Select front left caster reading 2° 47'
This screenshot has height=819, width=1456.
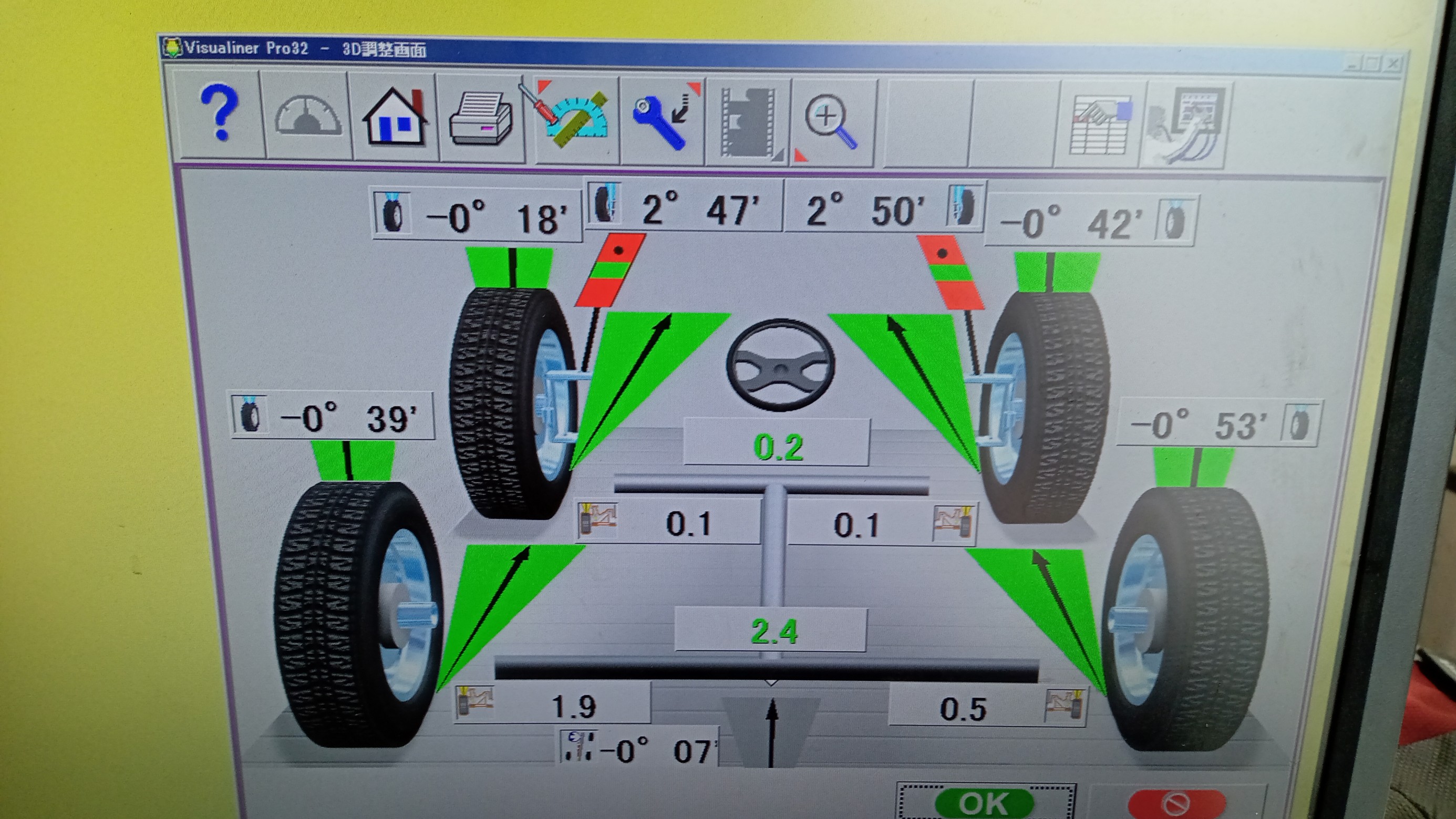[684, 206]
